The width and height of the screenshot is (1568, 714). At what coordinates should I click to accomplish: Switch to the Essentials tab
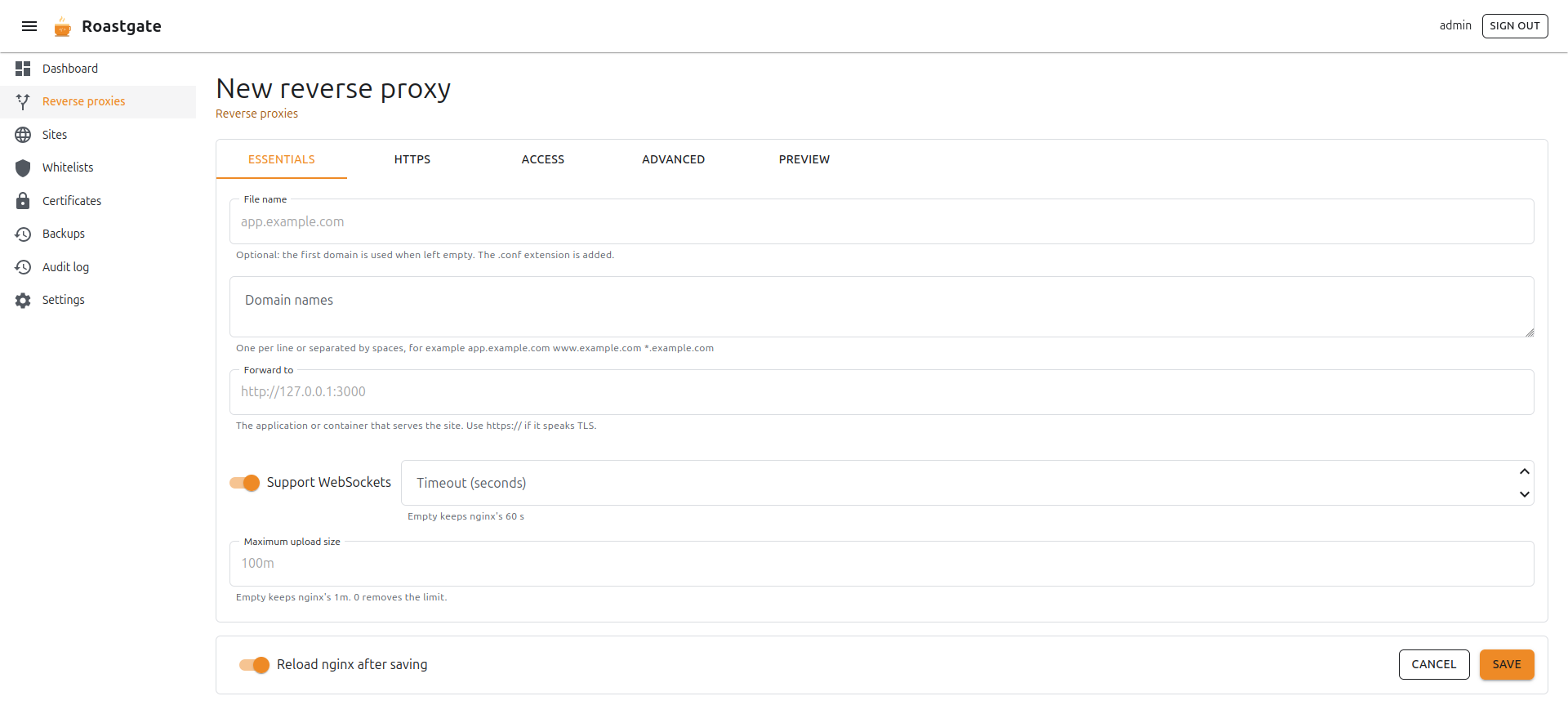(x=282, y=159)
